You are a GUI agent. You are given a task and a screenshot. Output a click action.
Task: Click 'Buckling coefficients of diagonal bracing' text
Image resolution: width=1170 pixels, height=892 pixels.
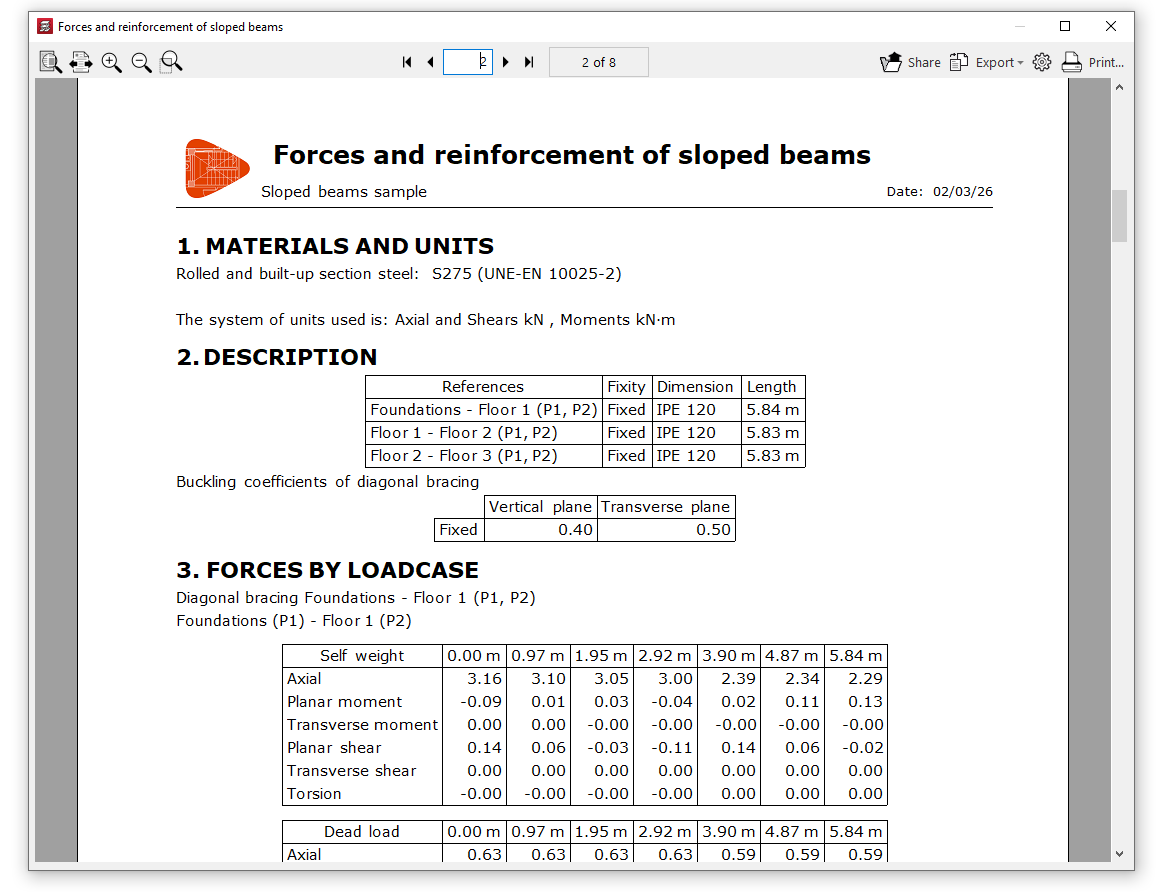328,482
